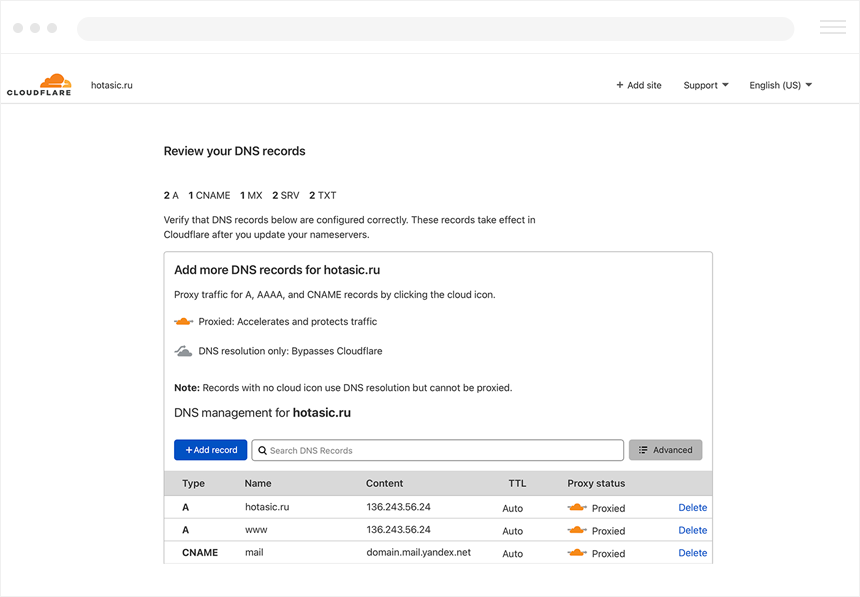860x597 pixels.
Task: Click the 136.243.56.24 content in www row
Action: pos(398,530)
